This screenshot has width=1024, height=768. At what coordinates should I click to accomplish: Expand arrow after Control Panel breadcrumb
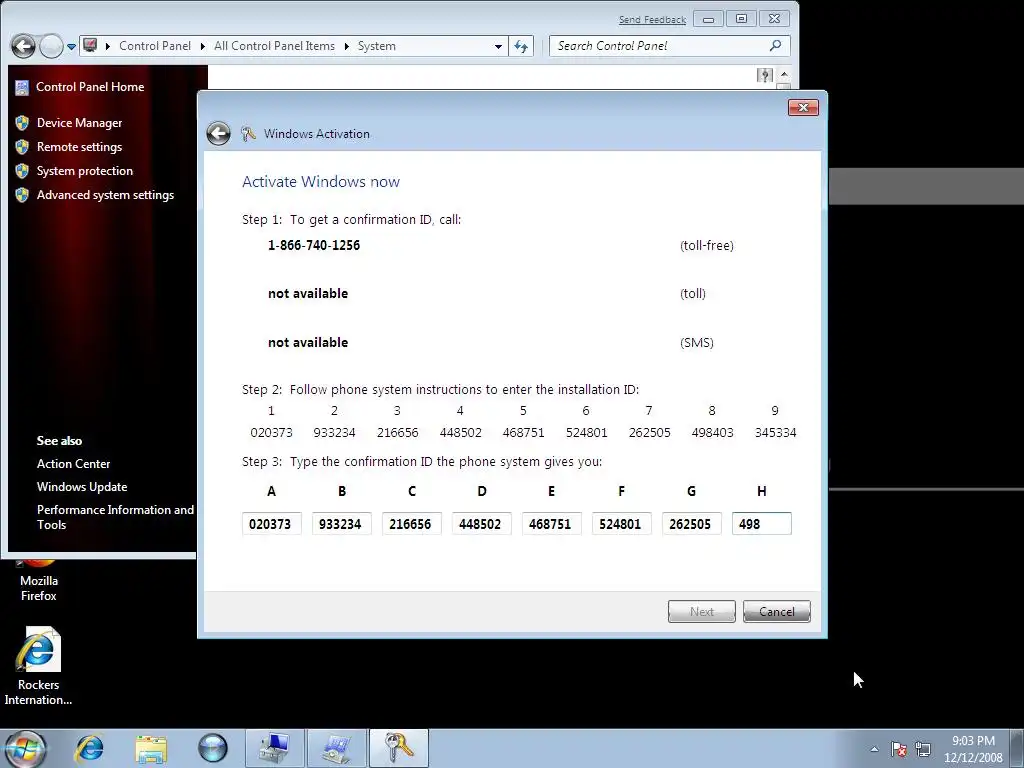[x=202, y=46]
